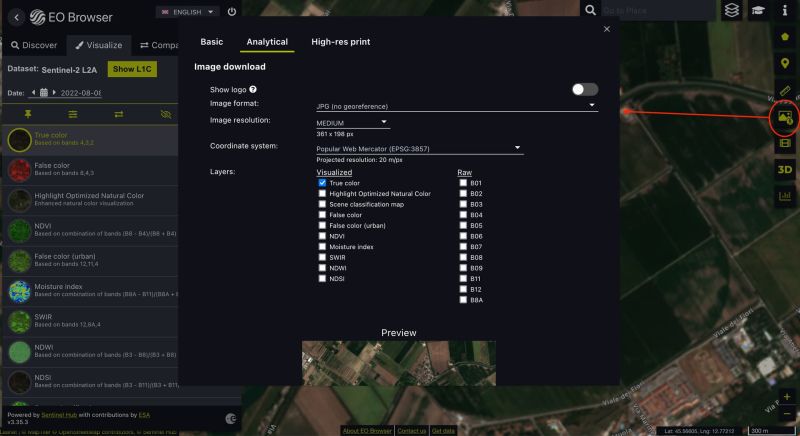Check the raw band B04 checkbox
Screen dimensions: 800x436
[463, 215]
